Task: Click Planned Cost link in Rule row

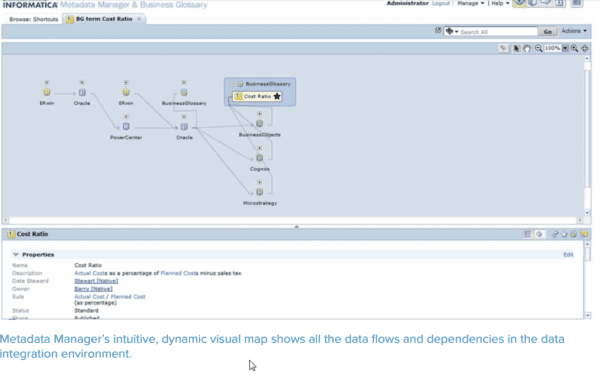Action: click(x=128, y=297)
